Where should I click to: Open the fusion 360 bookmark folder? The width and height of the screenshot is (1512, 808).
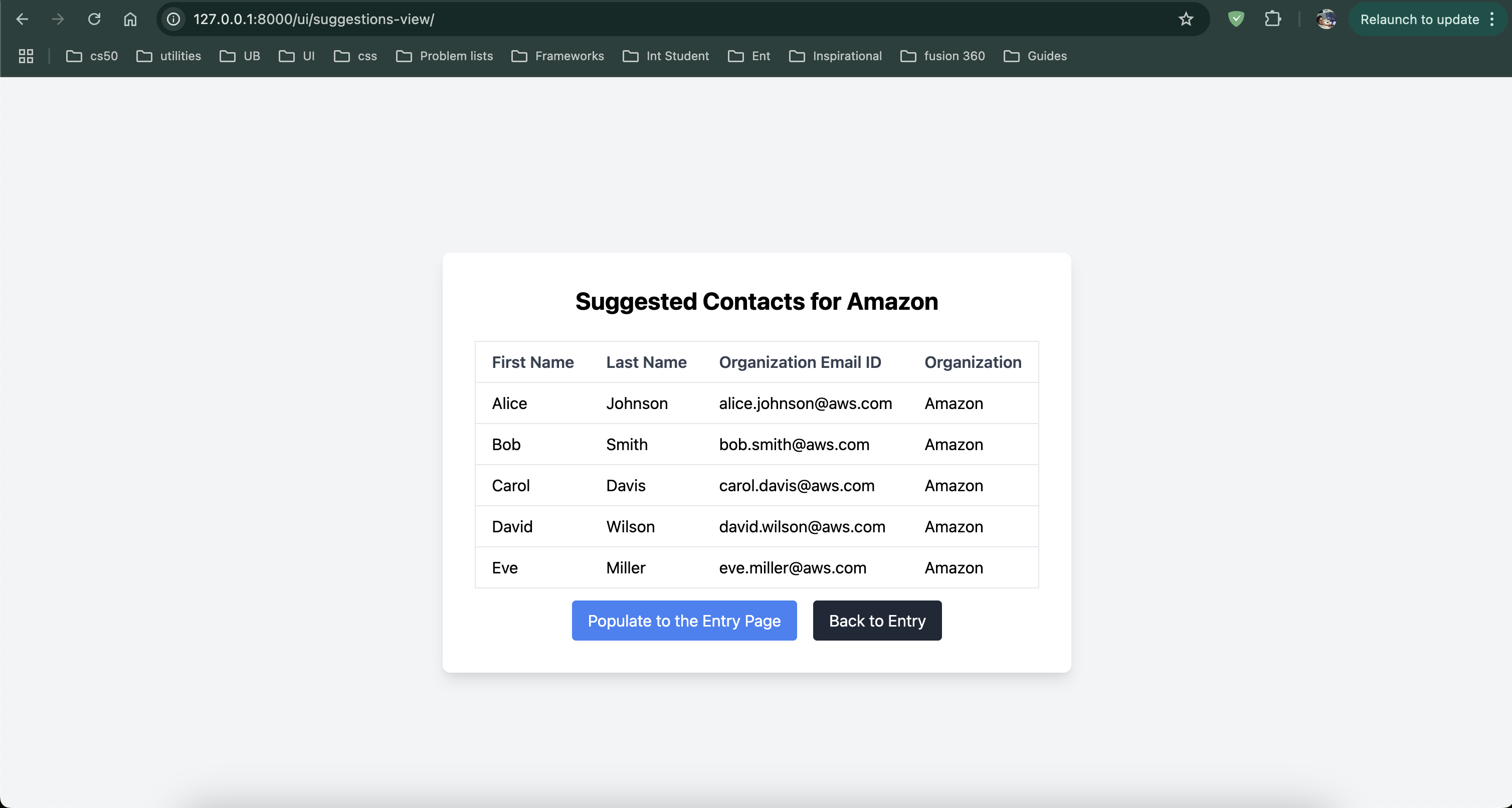click(942, 56)
